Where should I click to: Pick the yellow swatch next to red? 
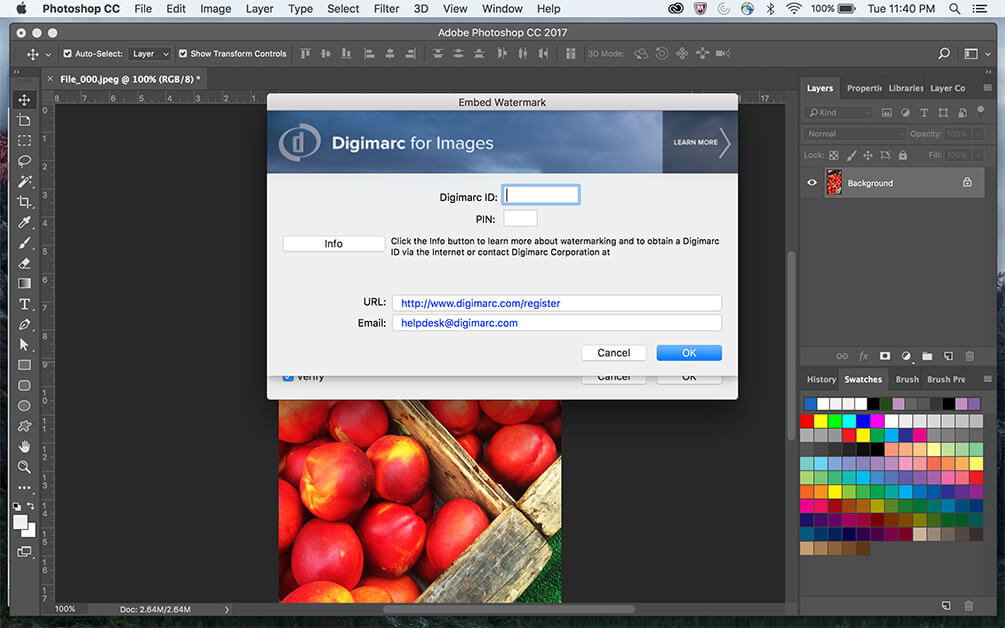(820, 421)
